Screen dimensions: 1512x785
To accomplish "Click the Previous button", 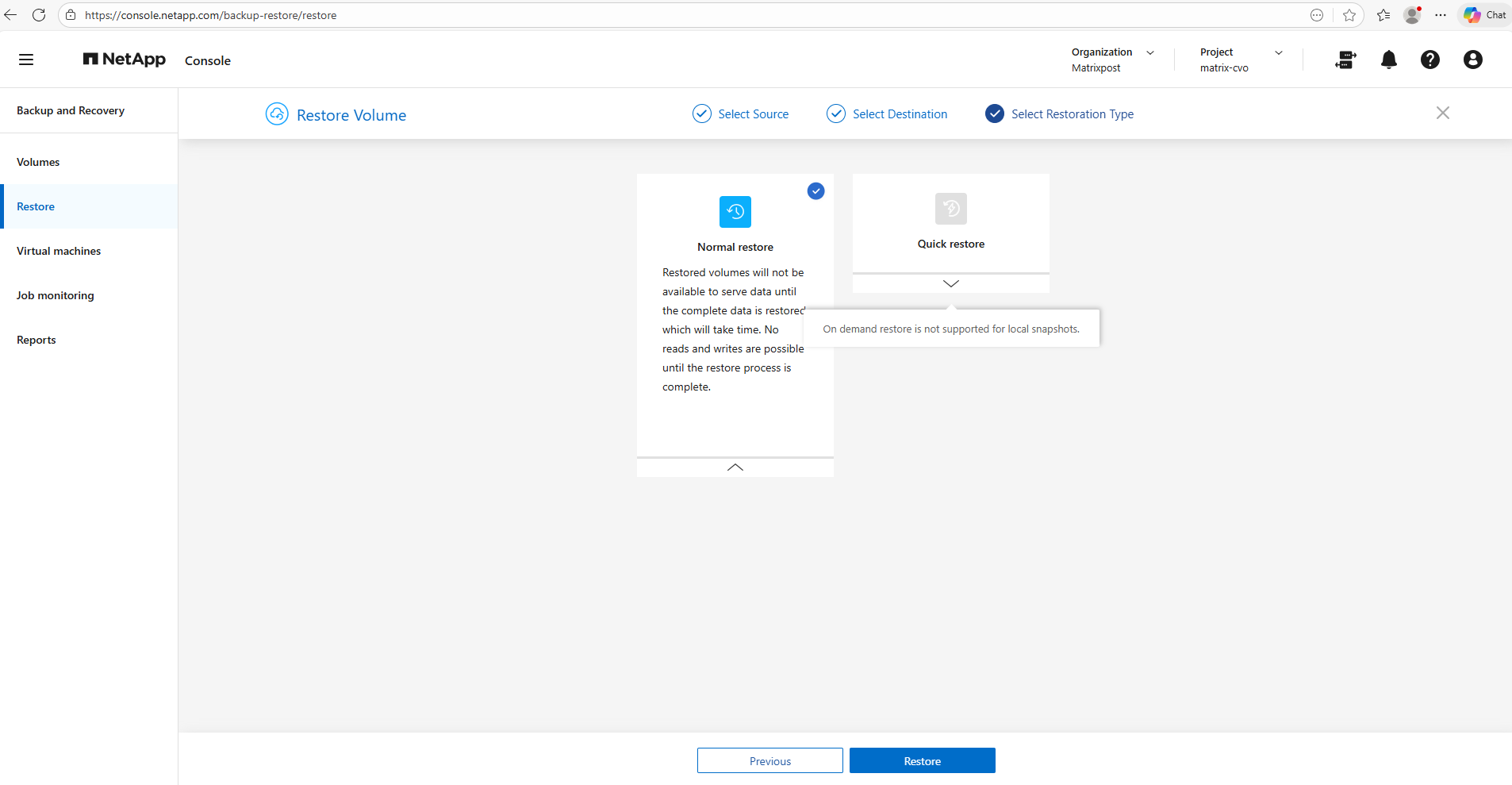I will tap(770, 760).
